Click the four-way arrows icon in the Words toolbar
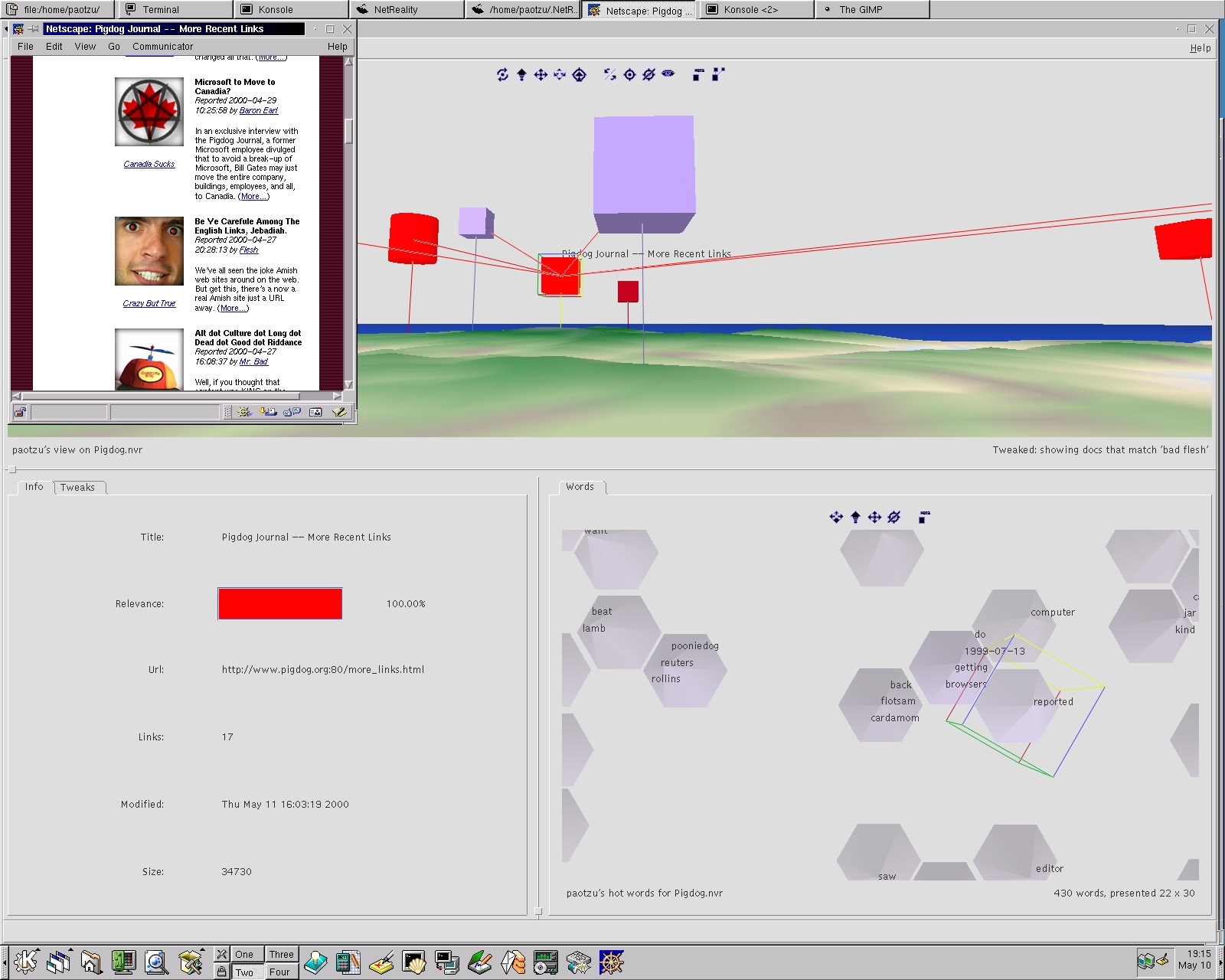1225x980 pixels. click(x=874, y=518)
